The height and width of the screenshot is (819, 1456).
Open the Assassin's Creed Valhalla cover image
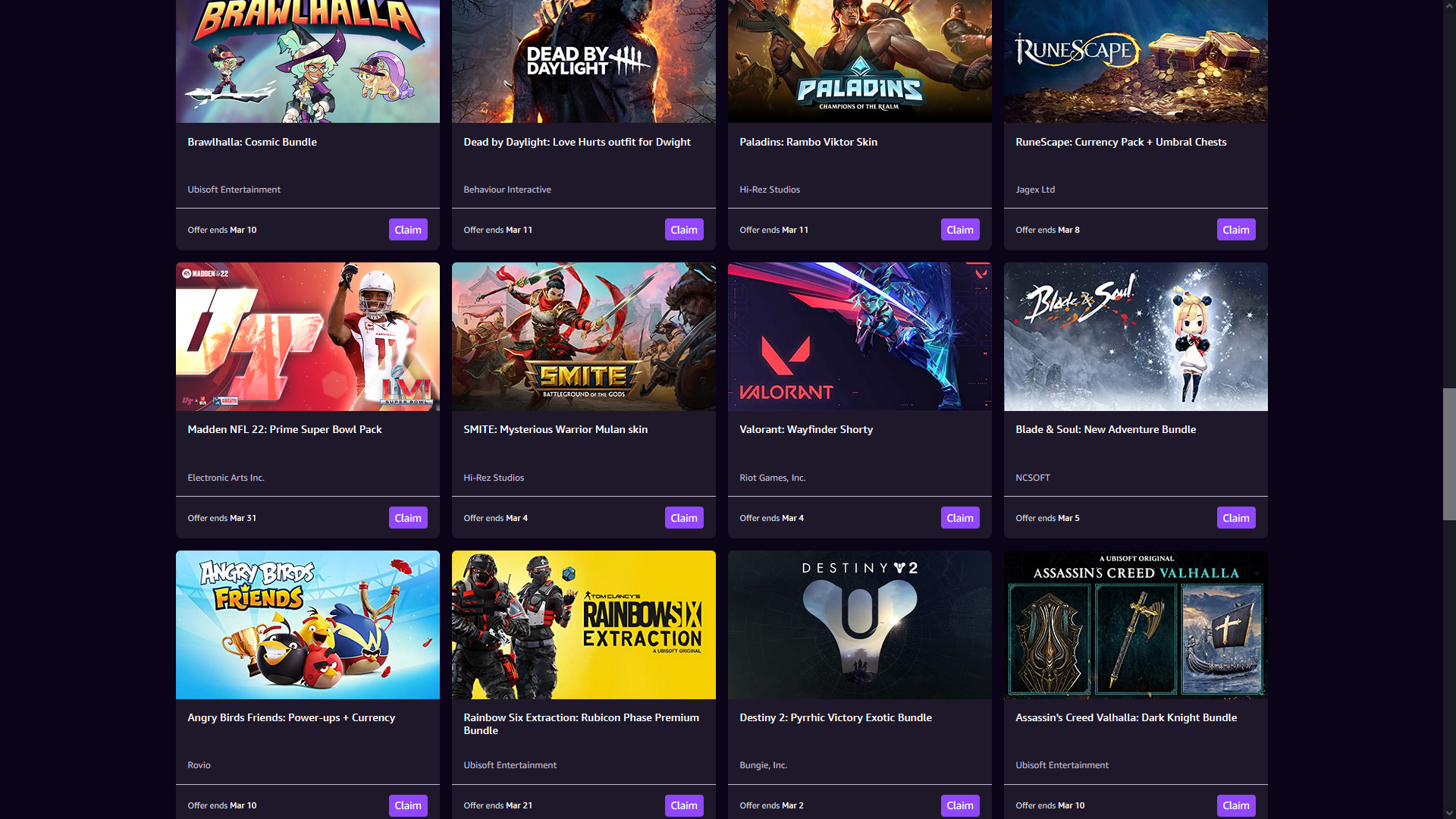click(1136, 625)
